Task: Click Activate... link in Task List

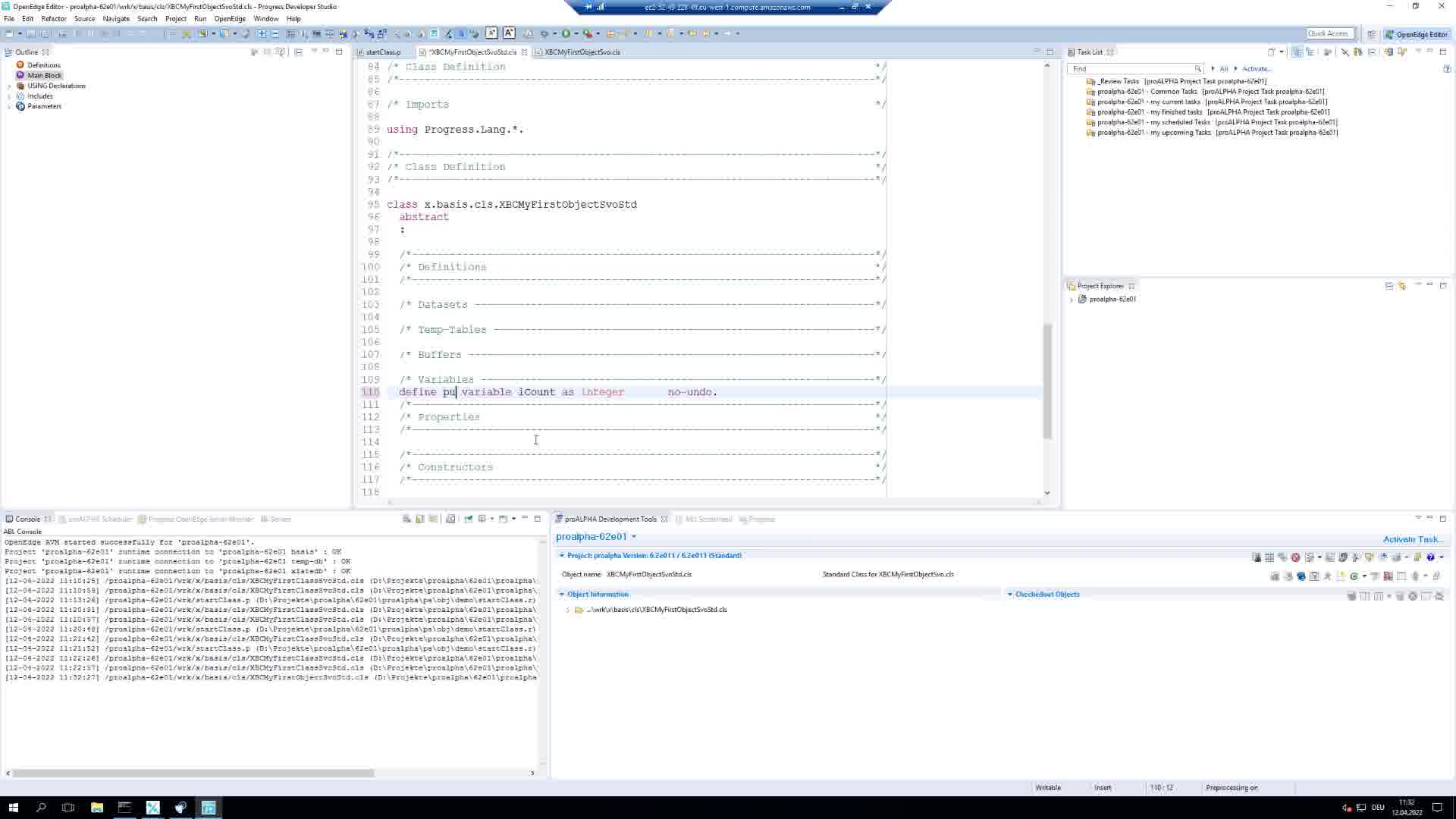Action: point(1257,69)
